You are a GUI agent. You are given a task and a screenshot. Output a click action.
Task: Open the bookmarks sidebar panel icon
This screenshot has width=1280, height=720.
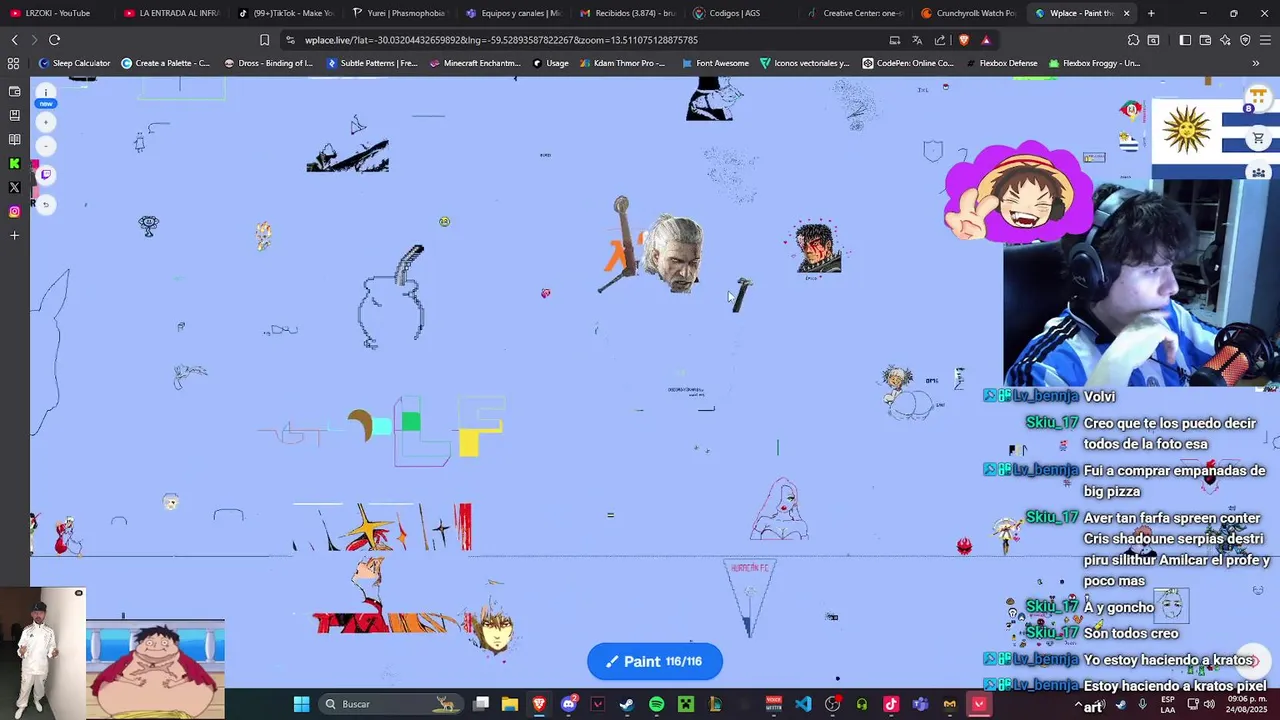tap(14, 116)
